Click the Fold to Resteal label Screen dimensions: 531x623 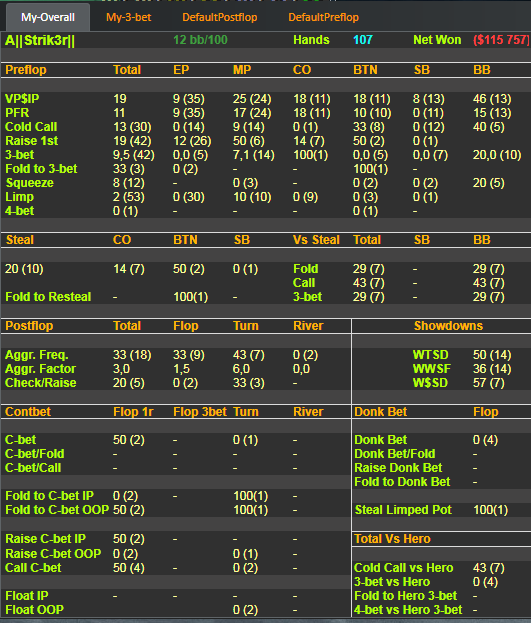pyautogui.click(x=48, y=297)
